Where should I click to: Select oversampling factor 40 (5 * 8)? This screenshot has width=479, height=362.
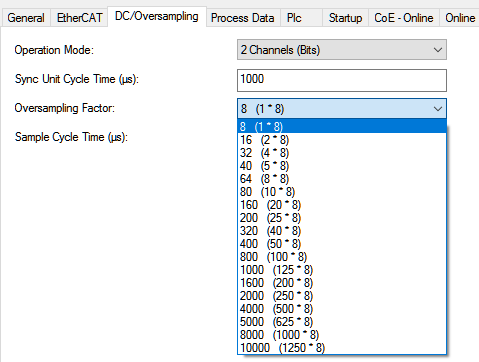coord(342,166)
